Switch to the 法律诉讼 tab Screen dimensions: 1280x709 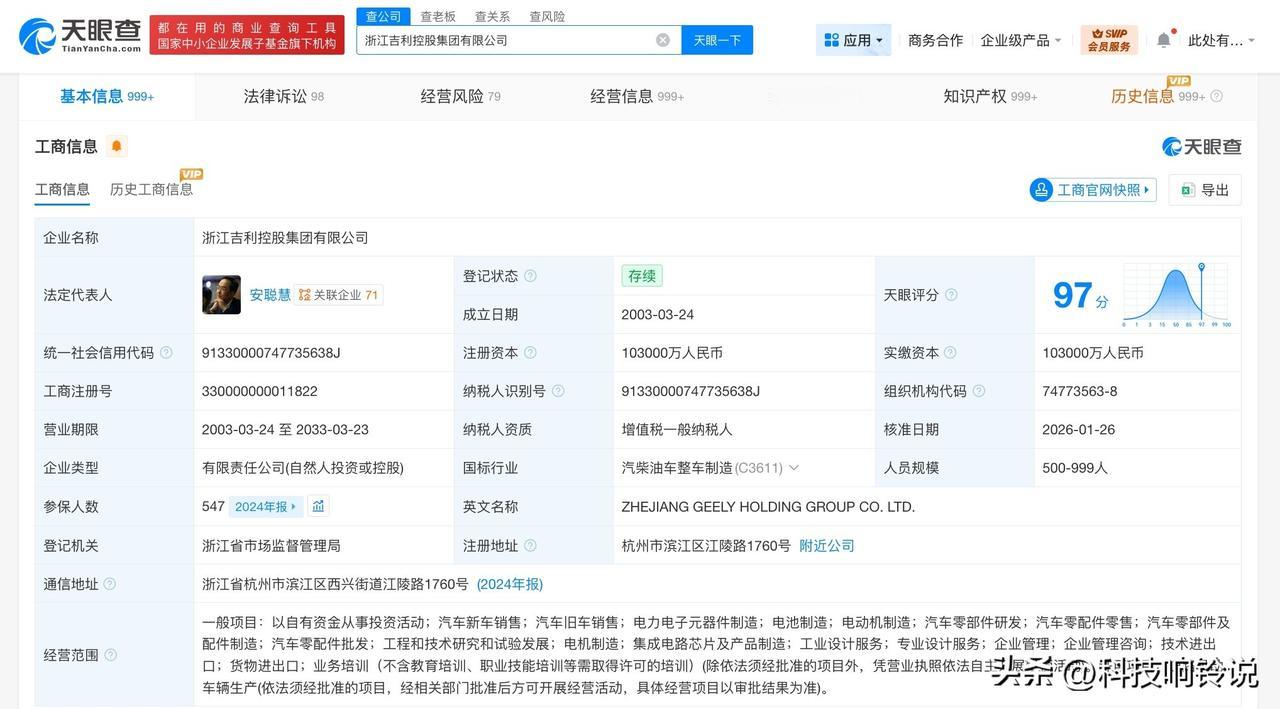(284, 96)
